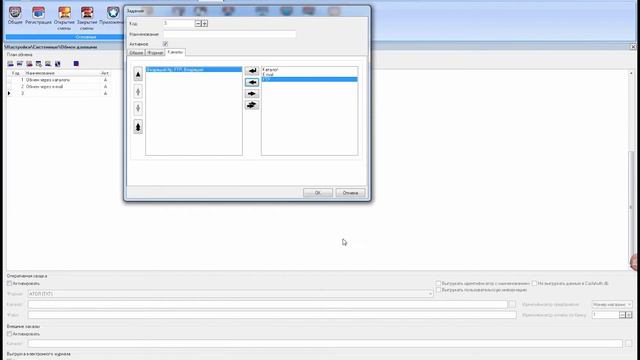The height and width of the screenshot is (360, 640).
Task: Move selected channel one step up
Action: (138, 92)
